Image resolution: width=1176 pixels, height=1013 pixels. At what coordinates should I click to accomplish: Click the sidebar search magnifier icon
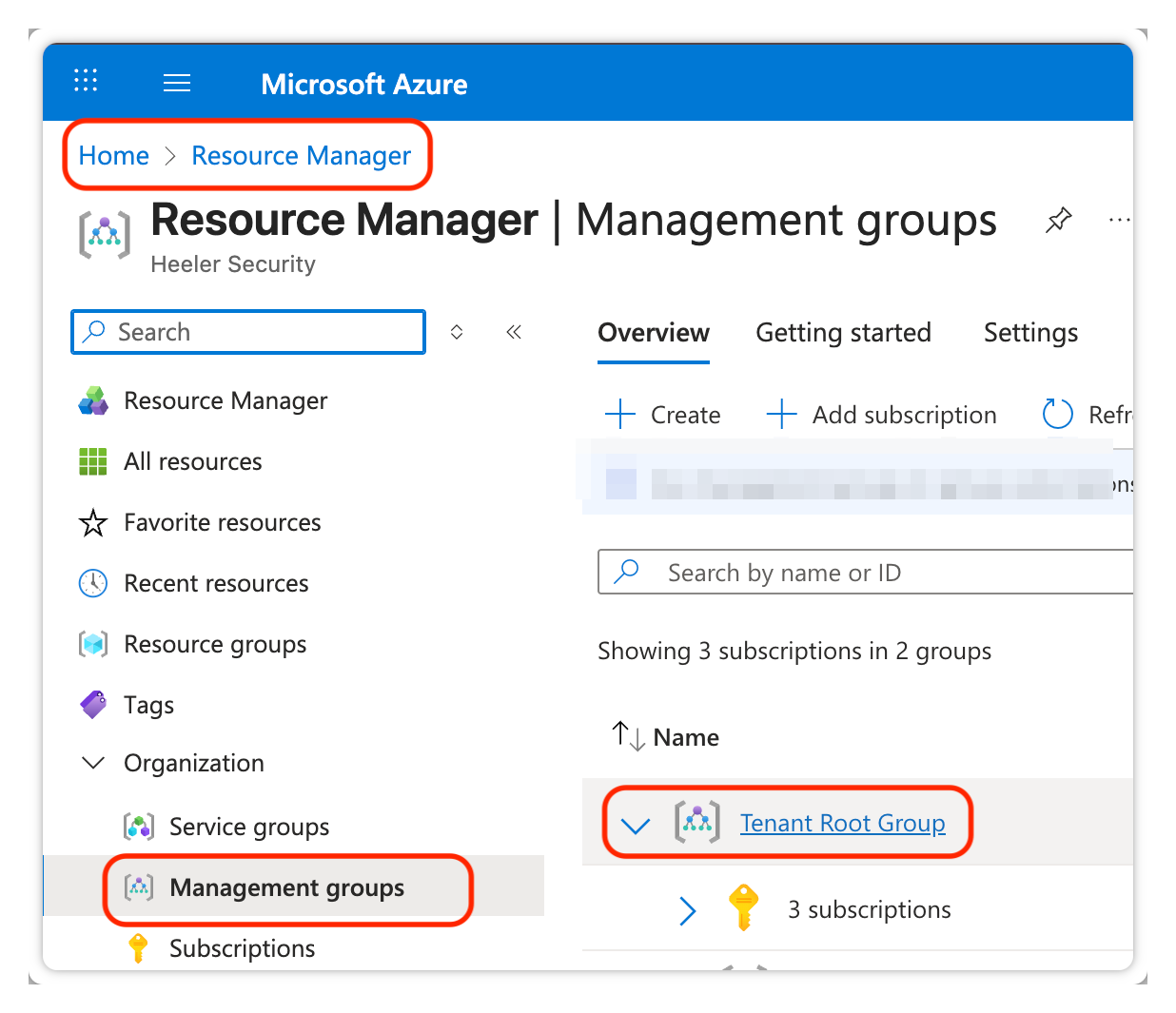pos(94,331)
